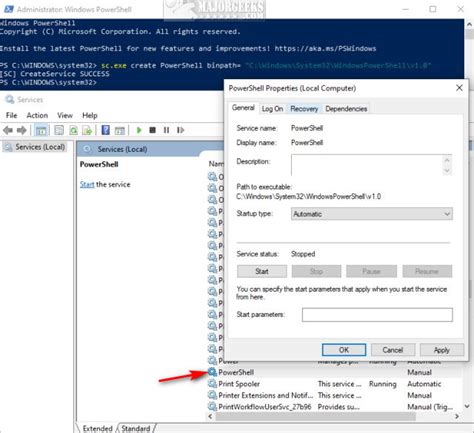Select Printer Extensions and Notif... row

point(334,395)
